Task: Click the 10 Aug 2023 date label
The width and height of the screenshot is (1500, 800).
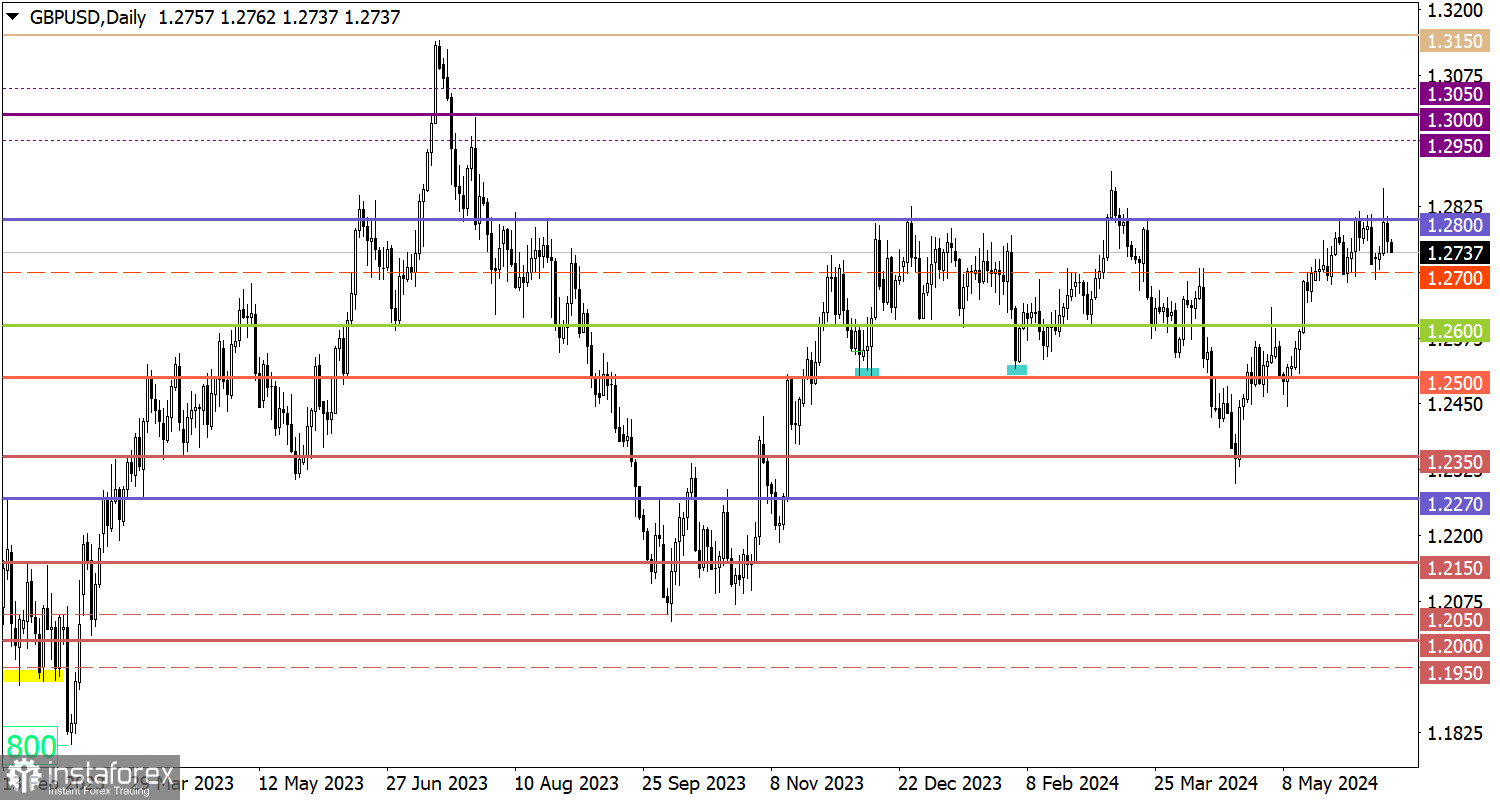Action: click(x=566, y=782)
